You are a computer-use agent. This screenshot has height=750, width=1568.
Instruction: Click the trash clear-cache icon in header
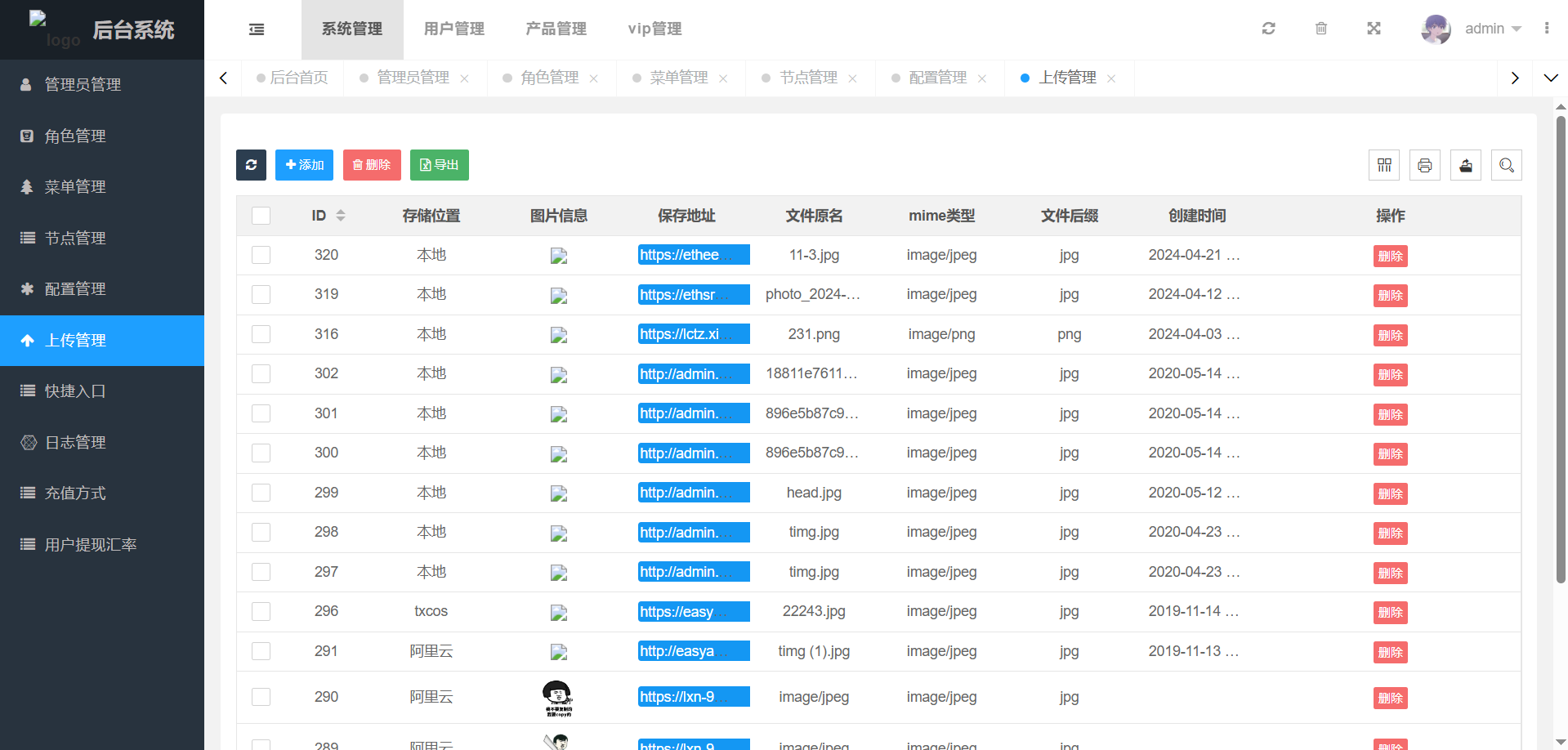click(1320, 29)
